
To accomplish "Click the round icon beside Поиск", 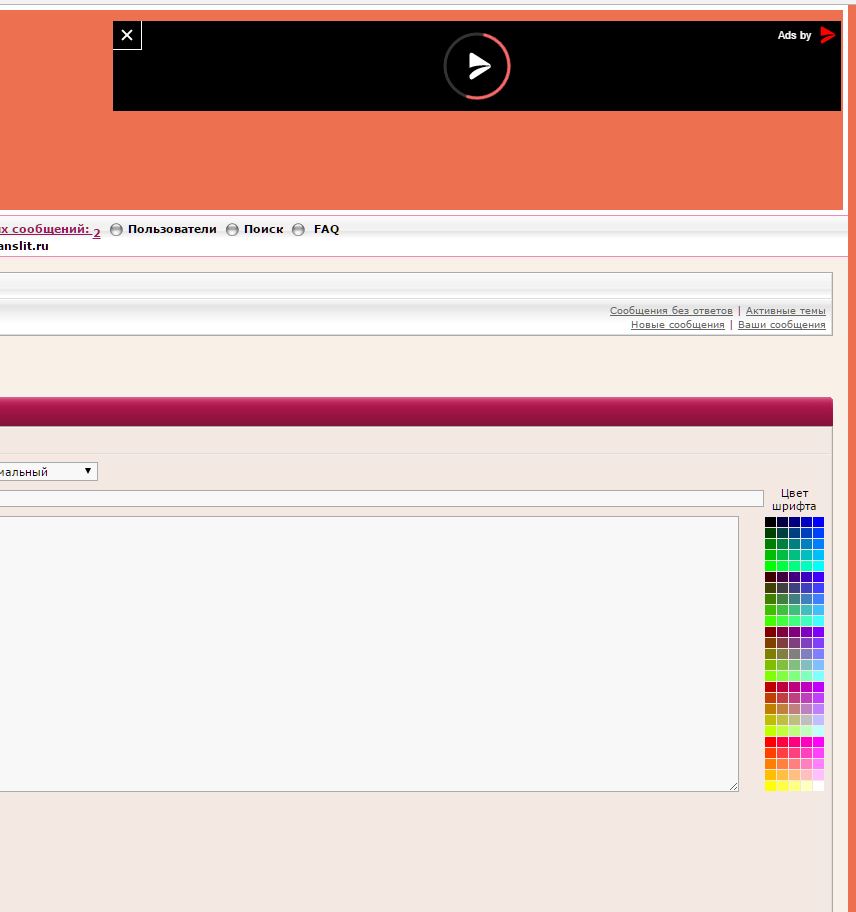I will tap(232, 230).
